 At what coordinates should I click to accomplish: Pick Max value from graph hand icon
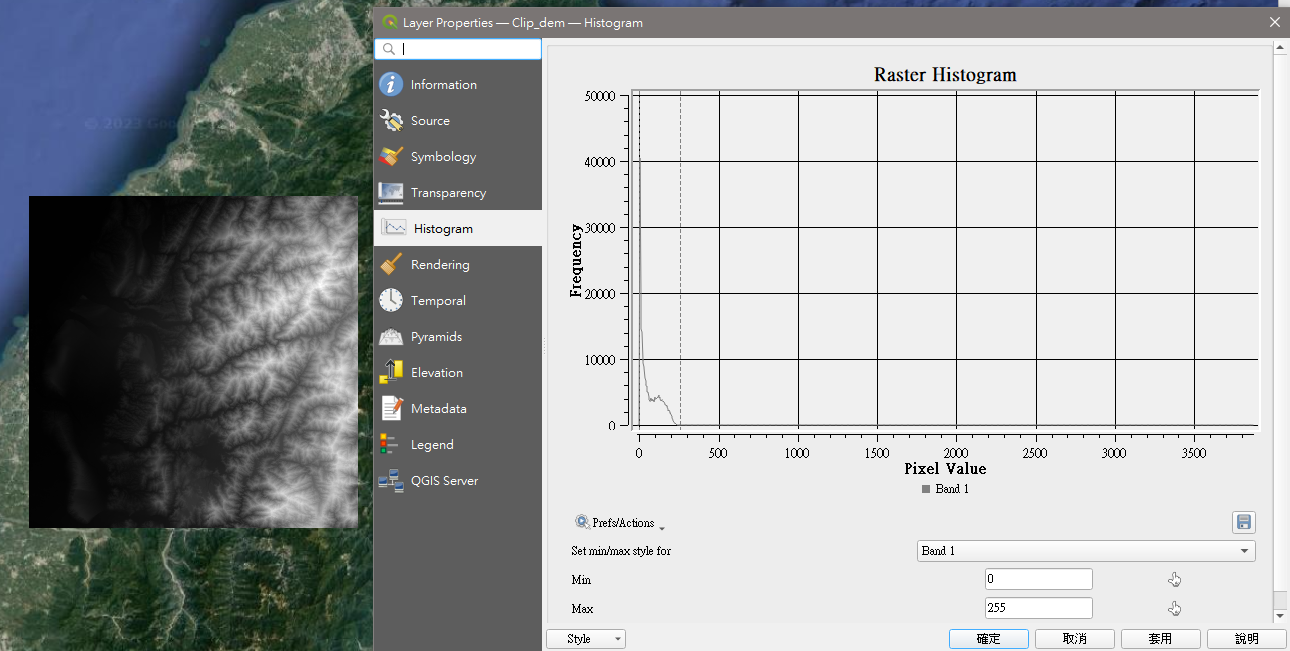1174,609
